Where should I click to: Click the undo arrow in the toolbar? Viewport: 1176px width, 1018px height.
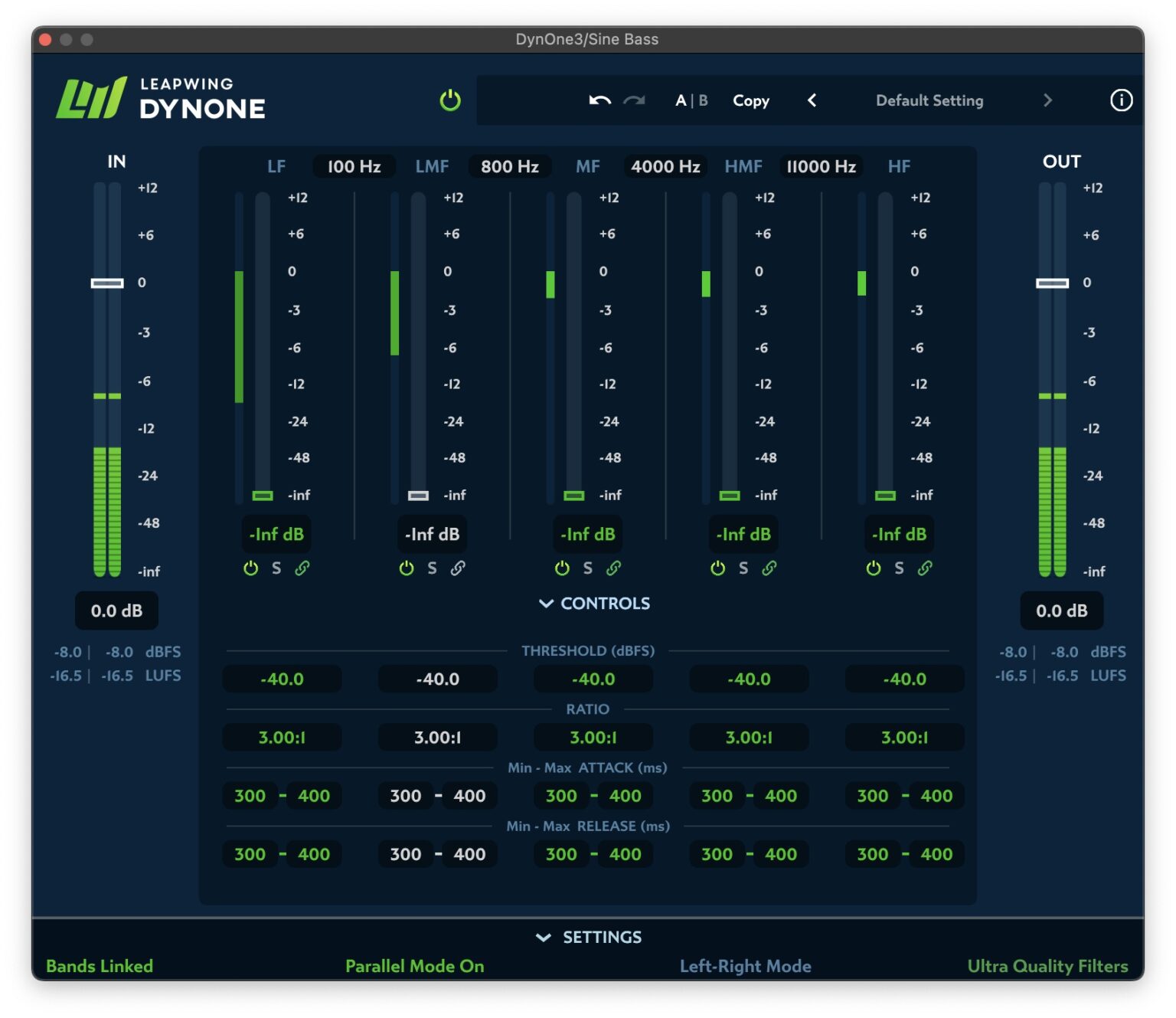click(599, 100)
